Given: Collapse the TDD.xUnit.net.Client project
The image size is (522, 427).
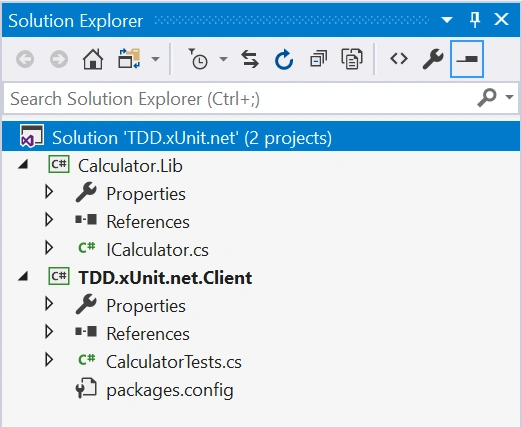Looking at the screenshot, I should pyautogui.click(x=23, y=277).
